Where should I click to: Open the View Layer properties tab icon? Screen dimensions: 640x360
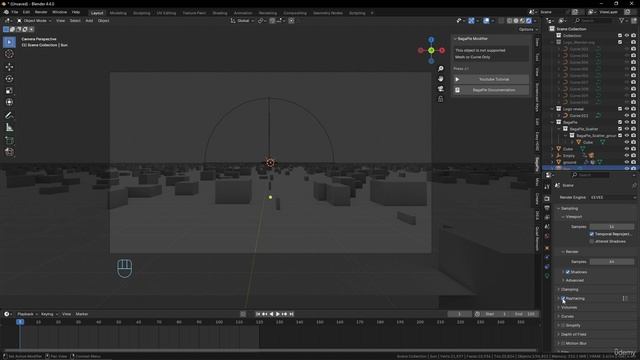[x=547, y=217]
